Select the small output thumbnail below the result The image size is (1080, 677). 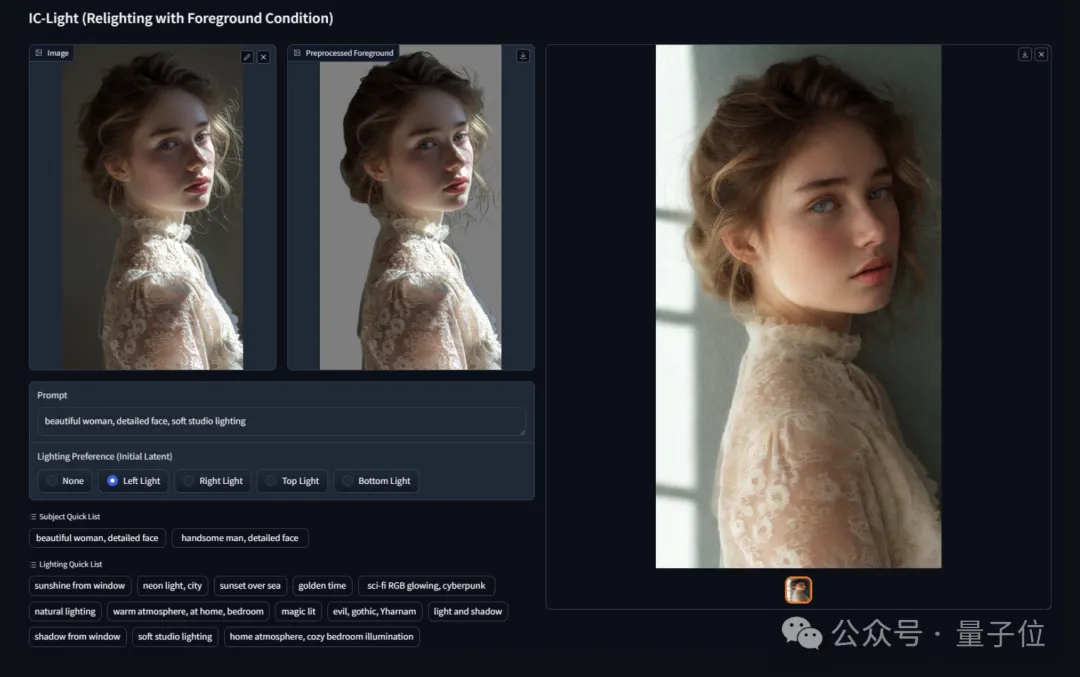pos(798,590)
